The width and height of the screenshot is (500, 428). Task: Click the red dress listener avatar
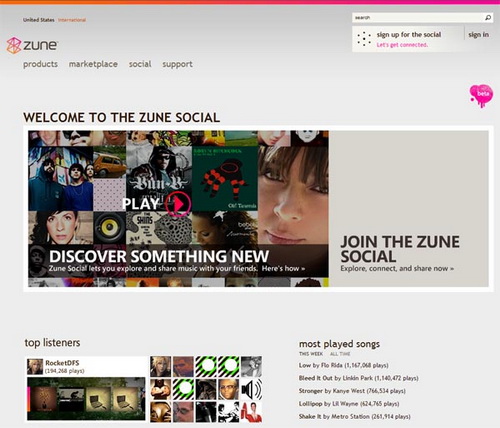point(251,412)
